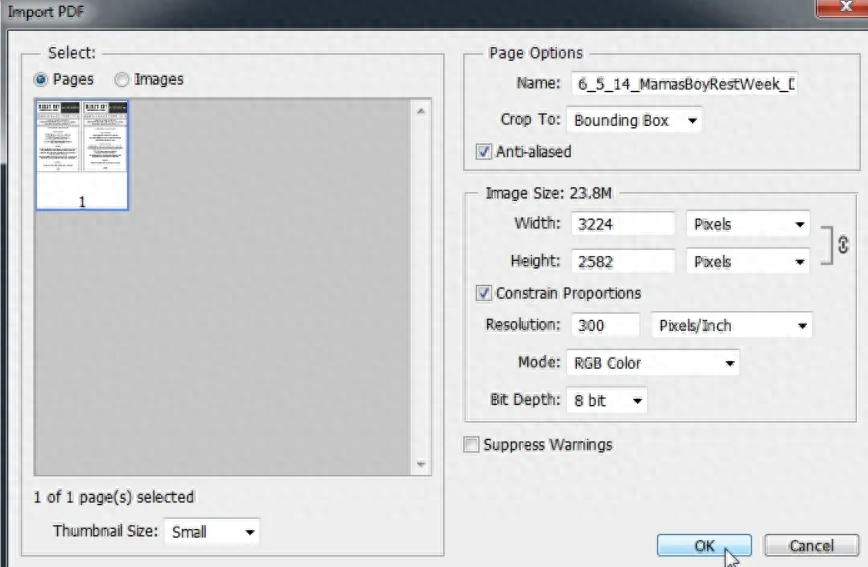Open the Thumbnail Size dropdown
This screenshot has width=868, height=567.
pos(212,532)
